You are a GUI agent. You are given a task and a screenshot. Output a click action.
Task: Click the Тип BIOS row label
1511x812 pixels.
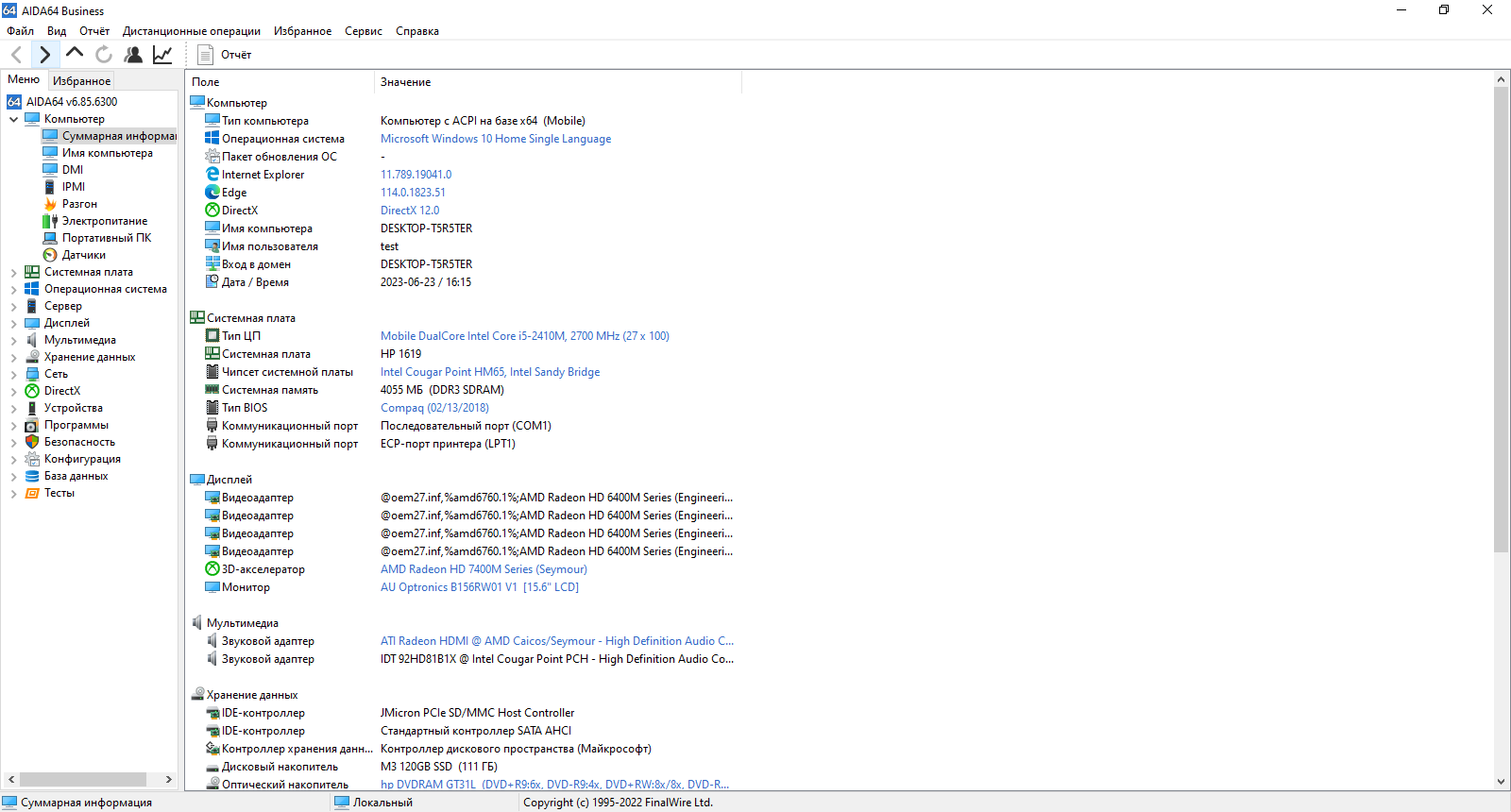coord(245,408)
